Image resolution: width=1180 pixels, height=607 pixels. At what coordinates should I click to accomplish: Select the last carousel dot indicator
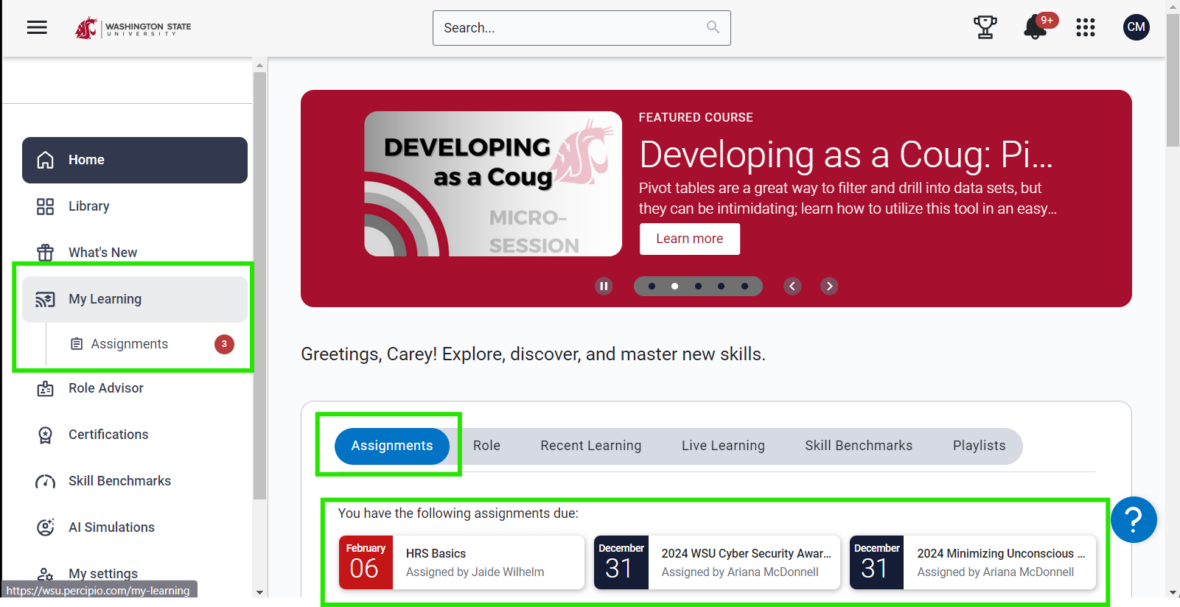click(x=744, y=286)
